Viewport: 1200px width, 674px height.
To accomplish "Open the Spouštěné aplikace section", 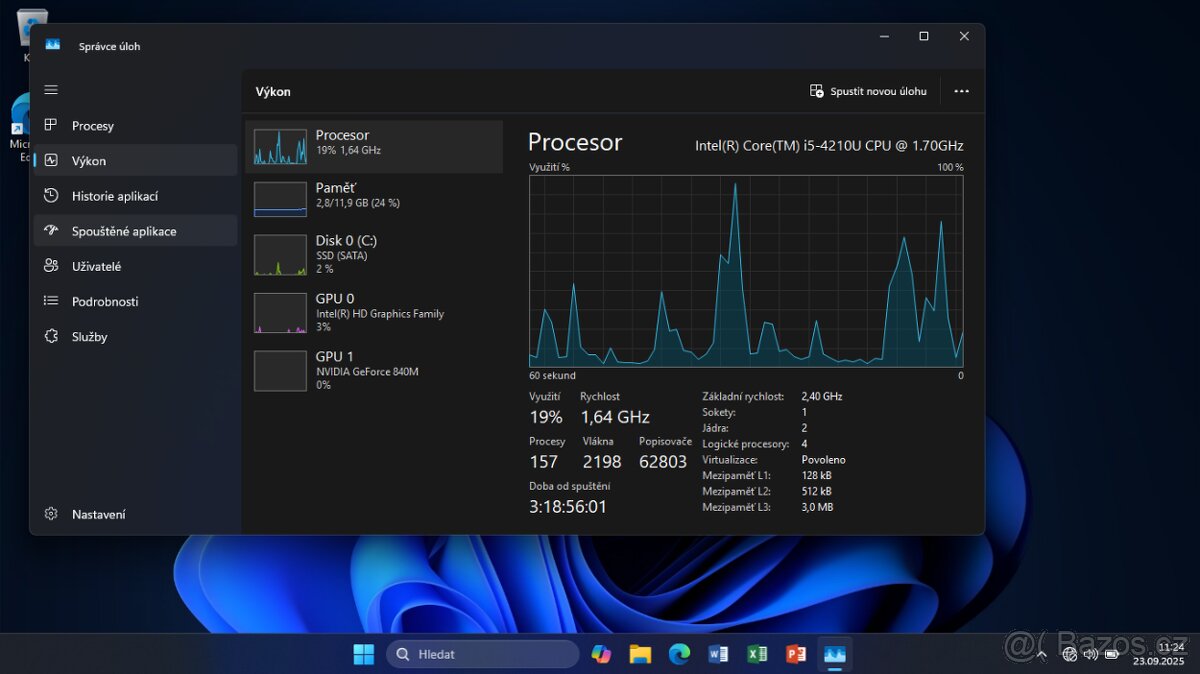I will (120, 230).
